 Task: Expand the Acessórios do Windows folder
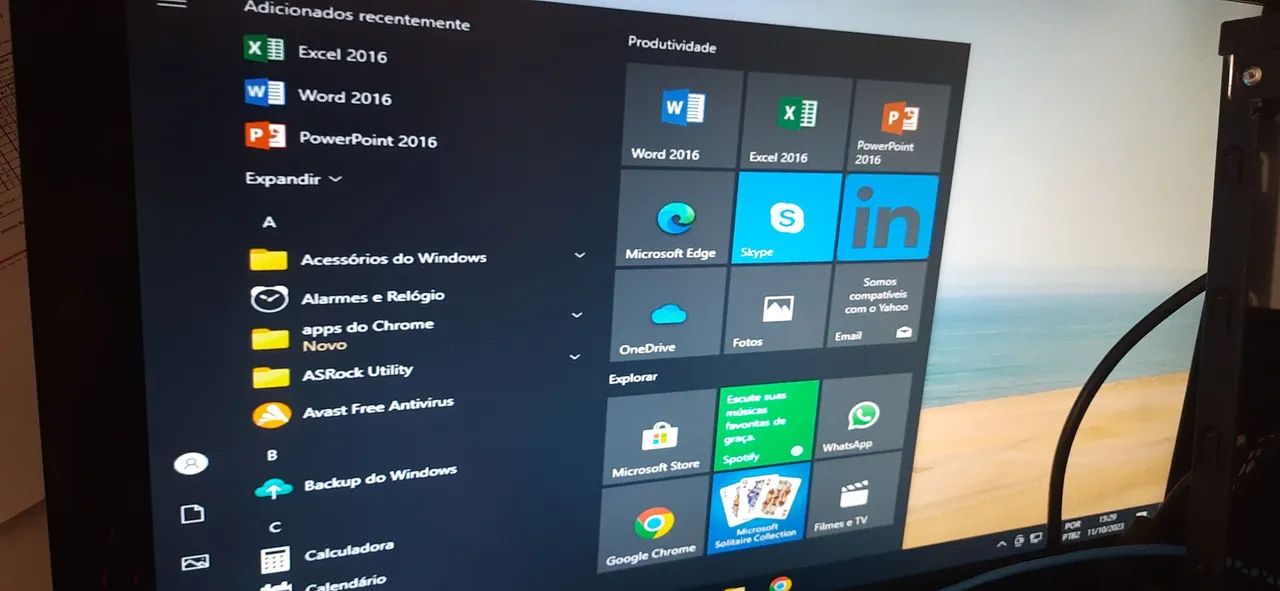(x=579, y=256)
